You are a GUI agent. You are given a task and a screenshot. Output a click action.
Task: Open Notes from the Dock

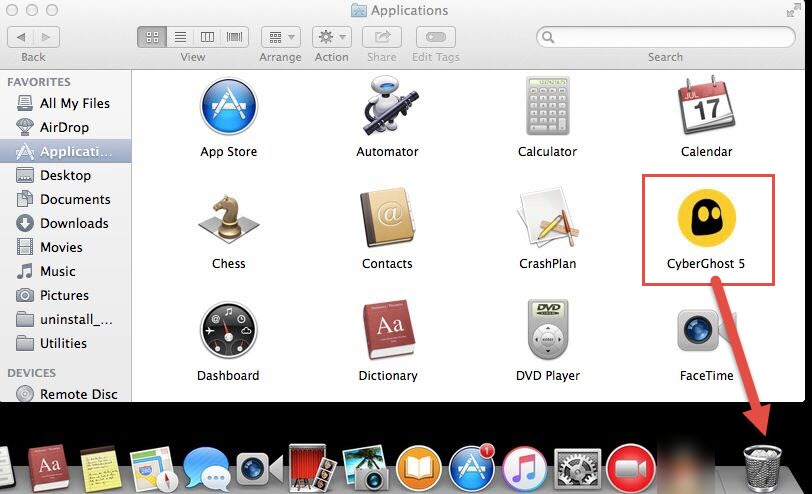point(100,469)
